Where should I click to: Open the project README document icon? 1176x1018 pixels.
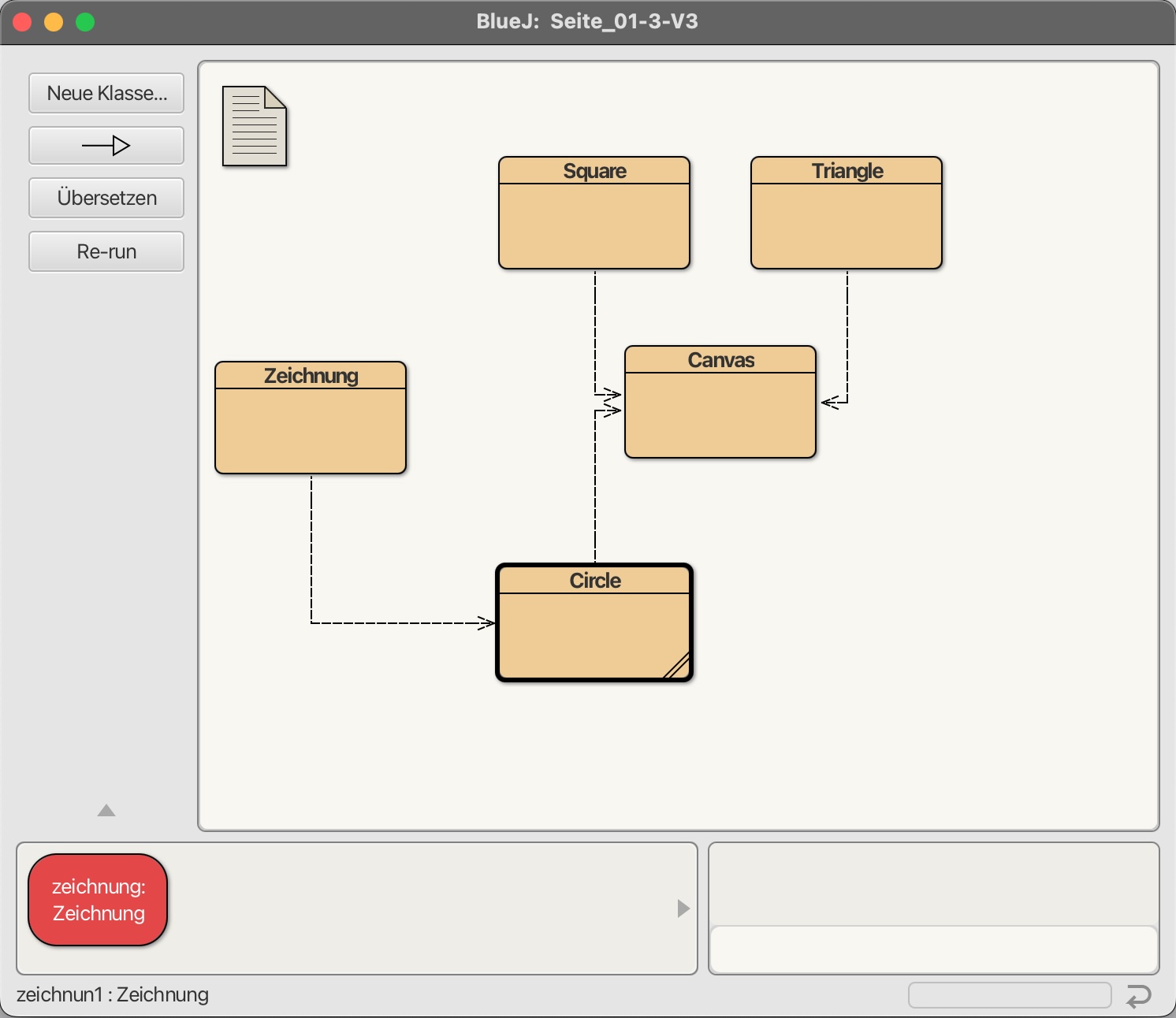click(x=254, y=126)
